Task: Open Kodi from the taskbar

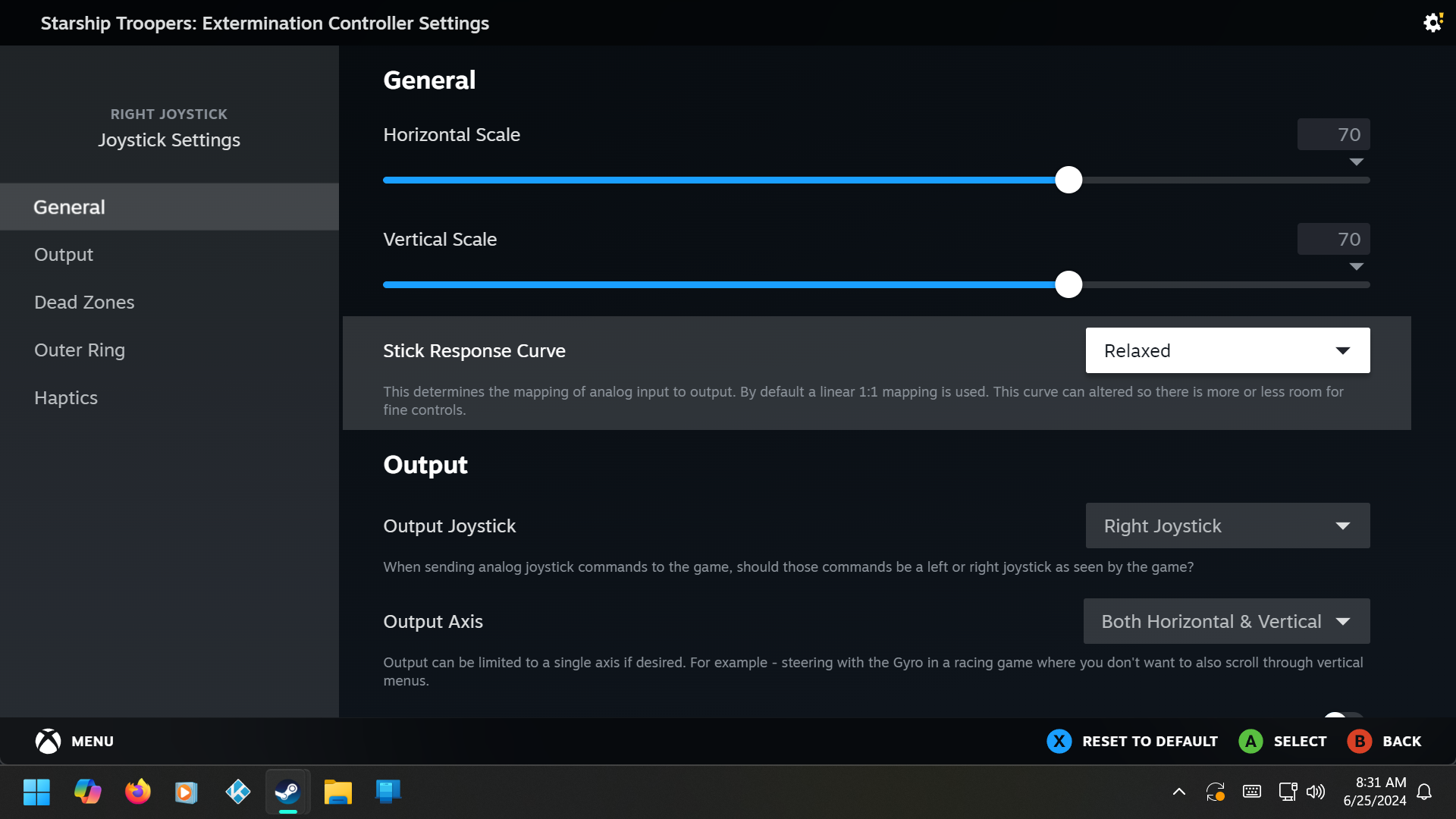Action: (237, 792)
